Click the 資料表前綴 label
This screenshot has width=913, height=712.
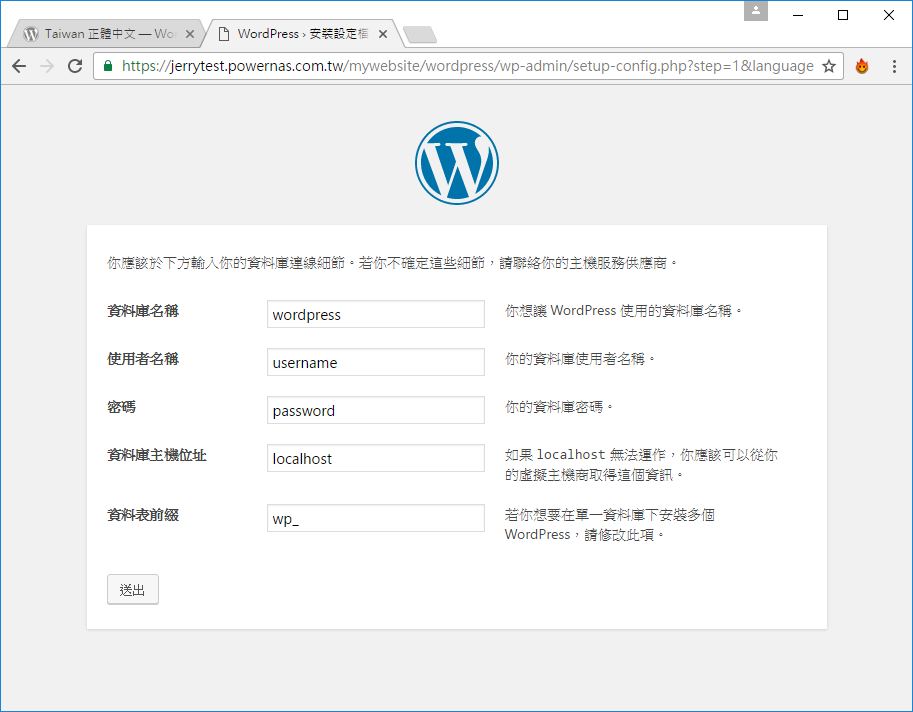click(x=143, y=515)
